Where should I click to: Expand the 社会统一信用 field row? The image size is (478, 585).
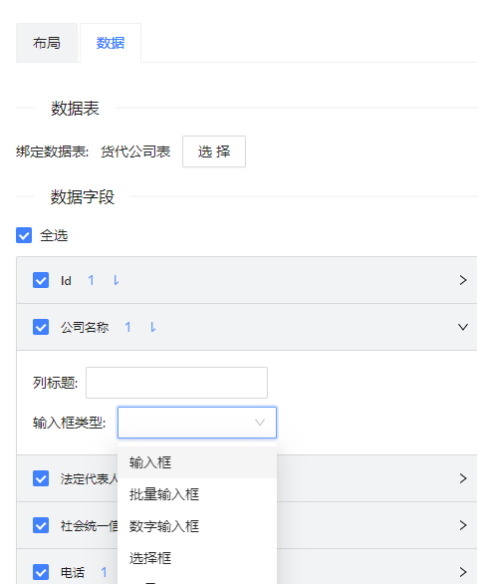(463, 525)
